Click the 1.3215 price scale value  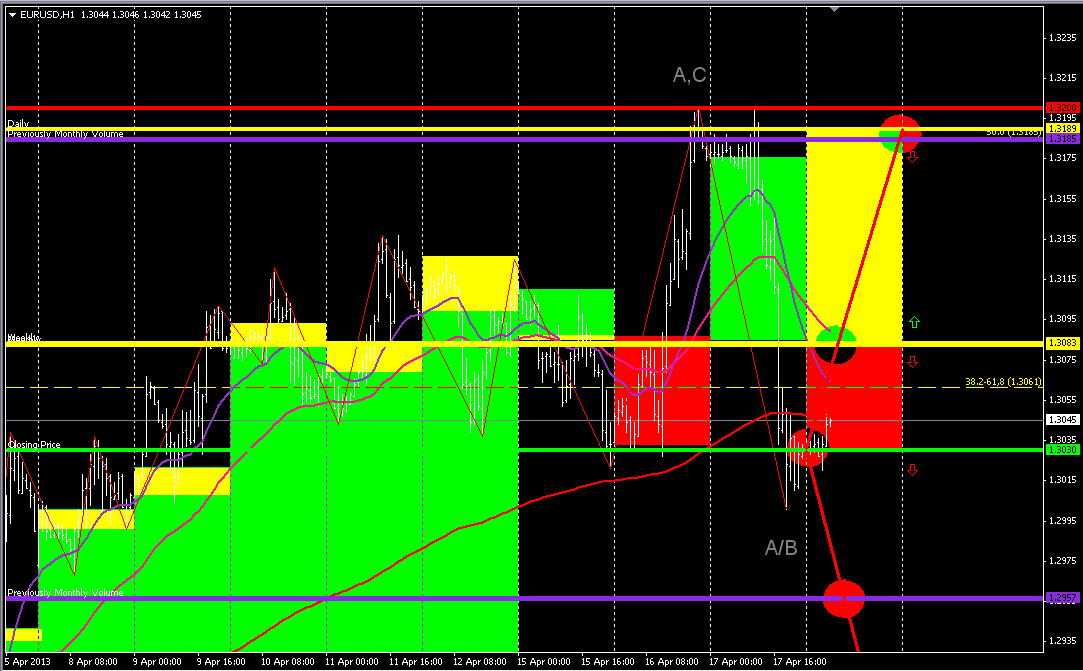tap(1062, 77)
